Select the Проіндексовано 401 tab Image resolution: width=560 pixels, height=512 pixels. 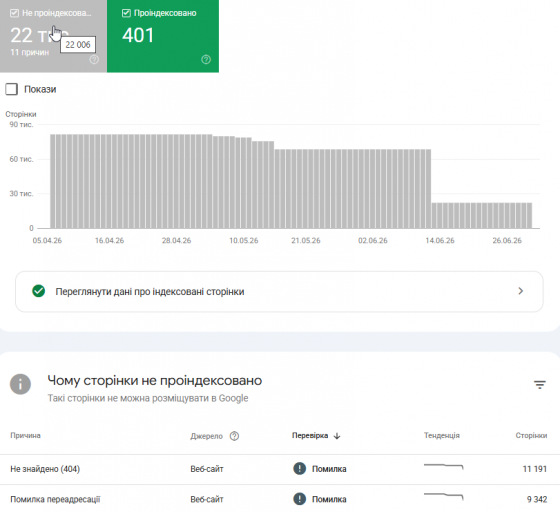point(163,36)
